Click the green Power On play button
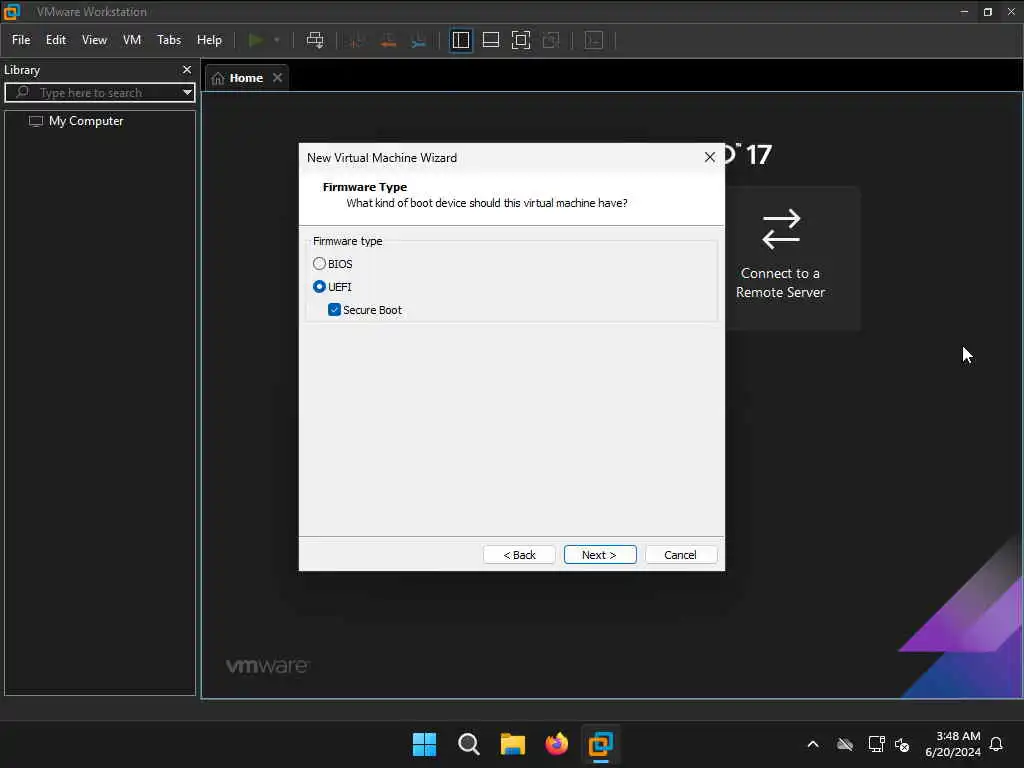The width and height of the screenshot is (1024, 768). 256,40
